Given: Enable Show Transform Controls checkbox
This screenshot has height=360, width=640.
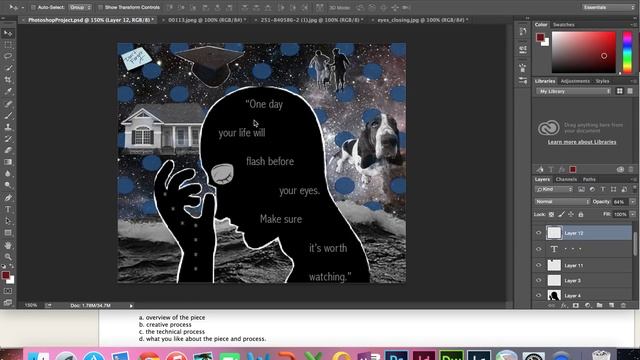Looking at the screenshot, I should (100, 7).
